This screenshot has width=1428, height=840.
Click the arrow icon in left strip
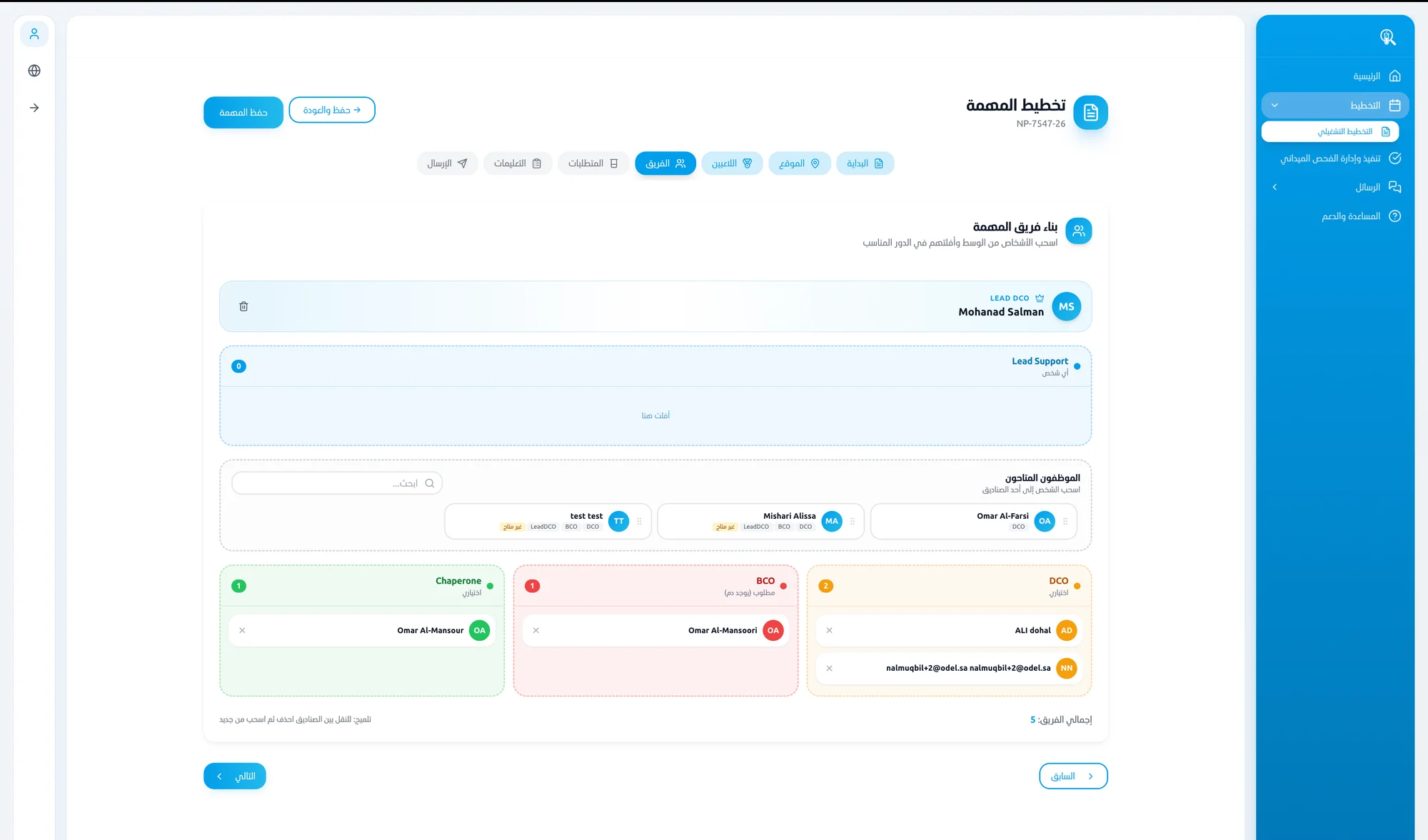point(34,108)
